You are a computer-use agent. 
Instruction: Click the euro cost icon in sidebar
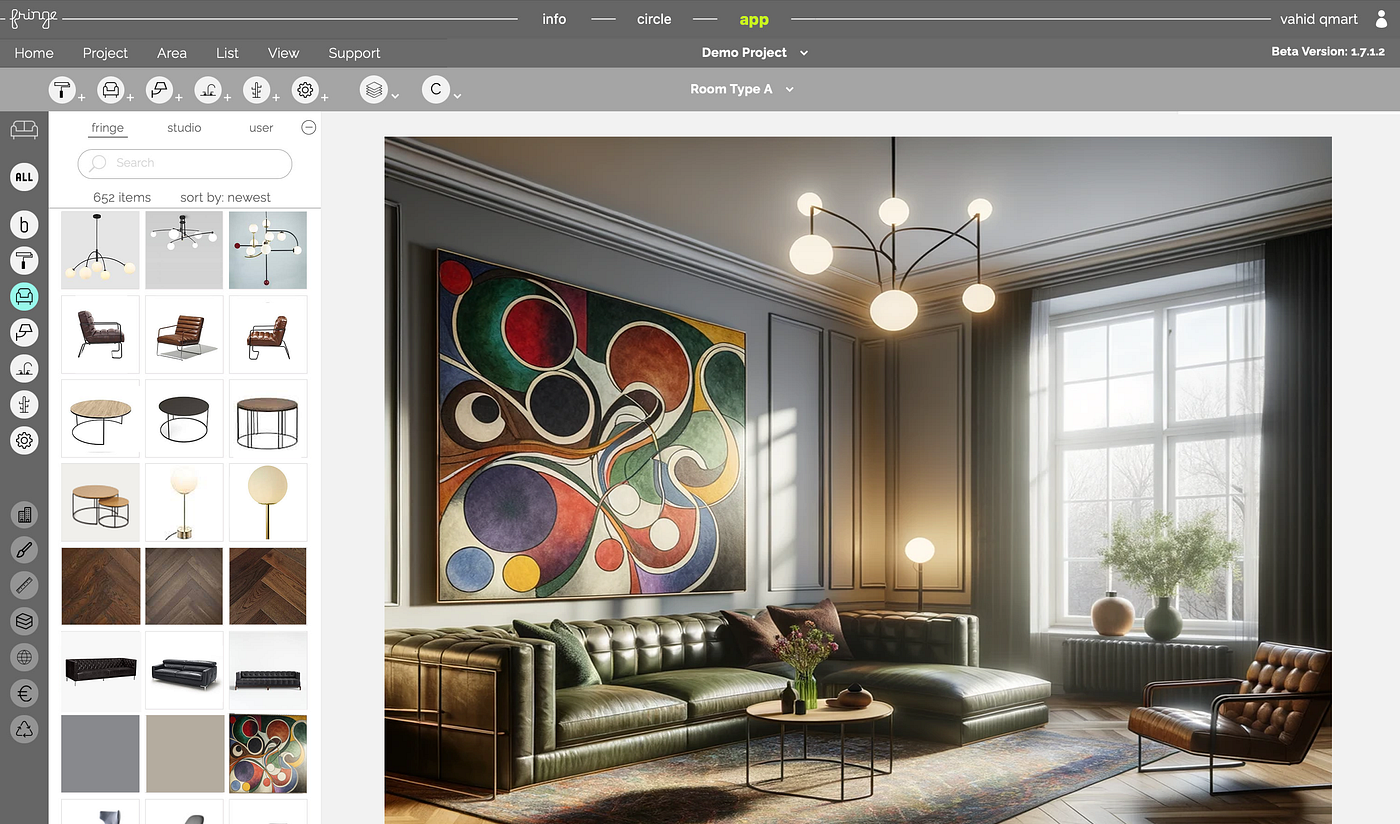coord(24,693)
